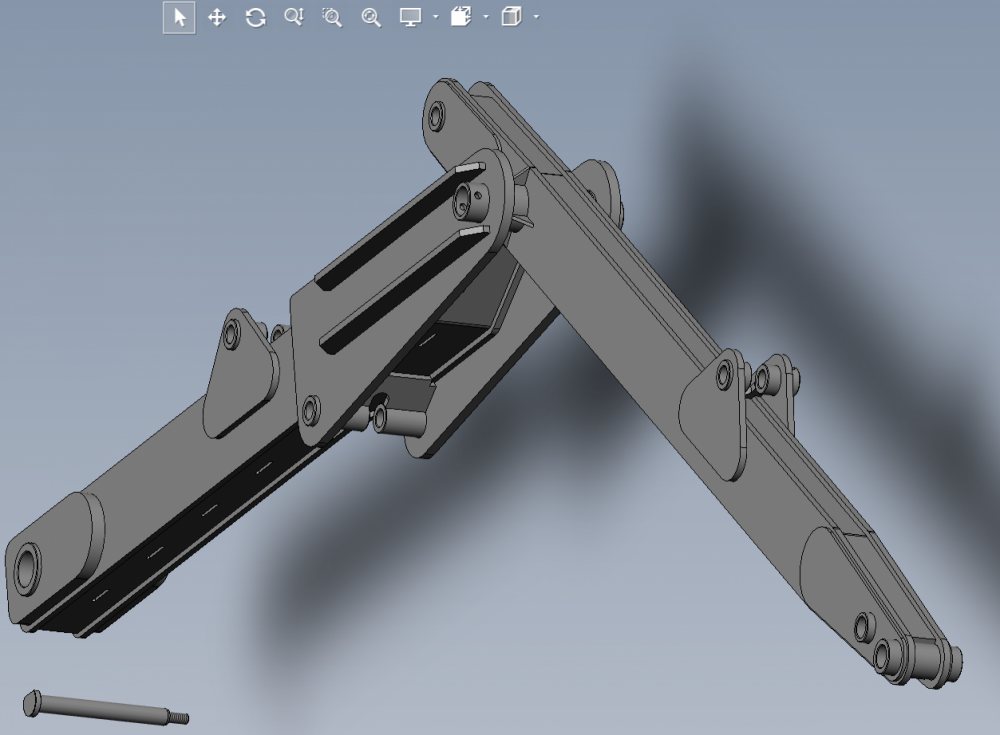Click the view orientation cube icon

tap(461, 17)
